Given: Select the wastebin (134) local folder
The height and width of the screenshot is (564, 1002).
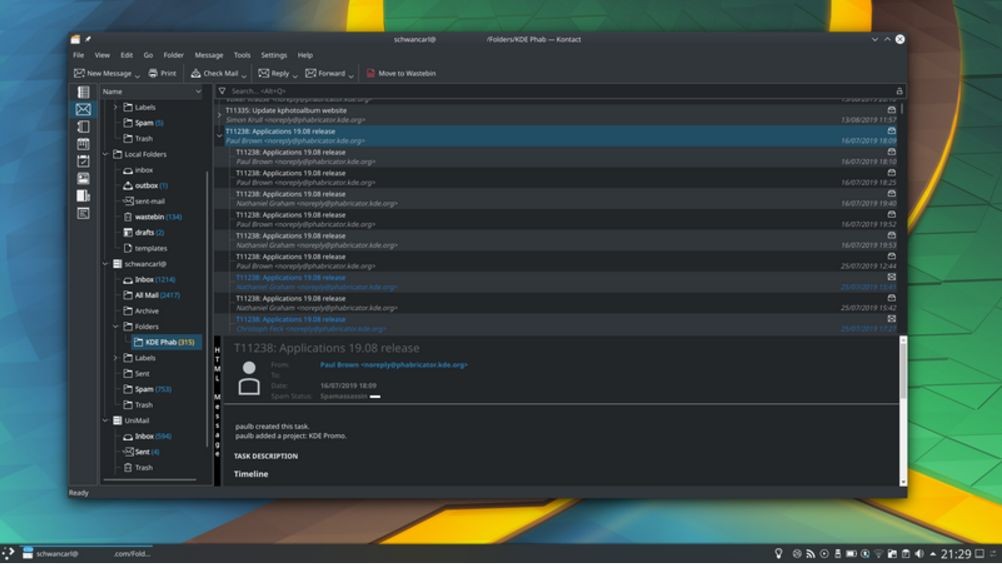Looking at the screenshot, I should coord(152,217).
